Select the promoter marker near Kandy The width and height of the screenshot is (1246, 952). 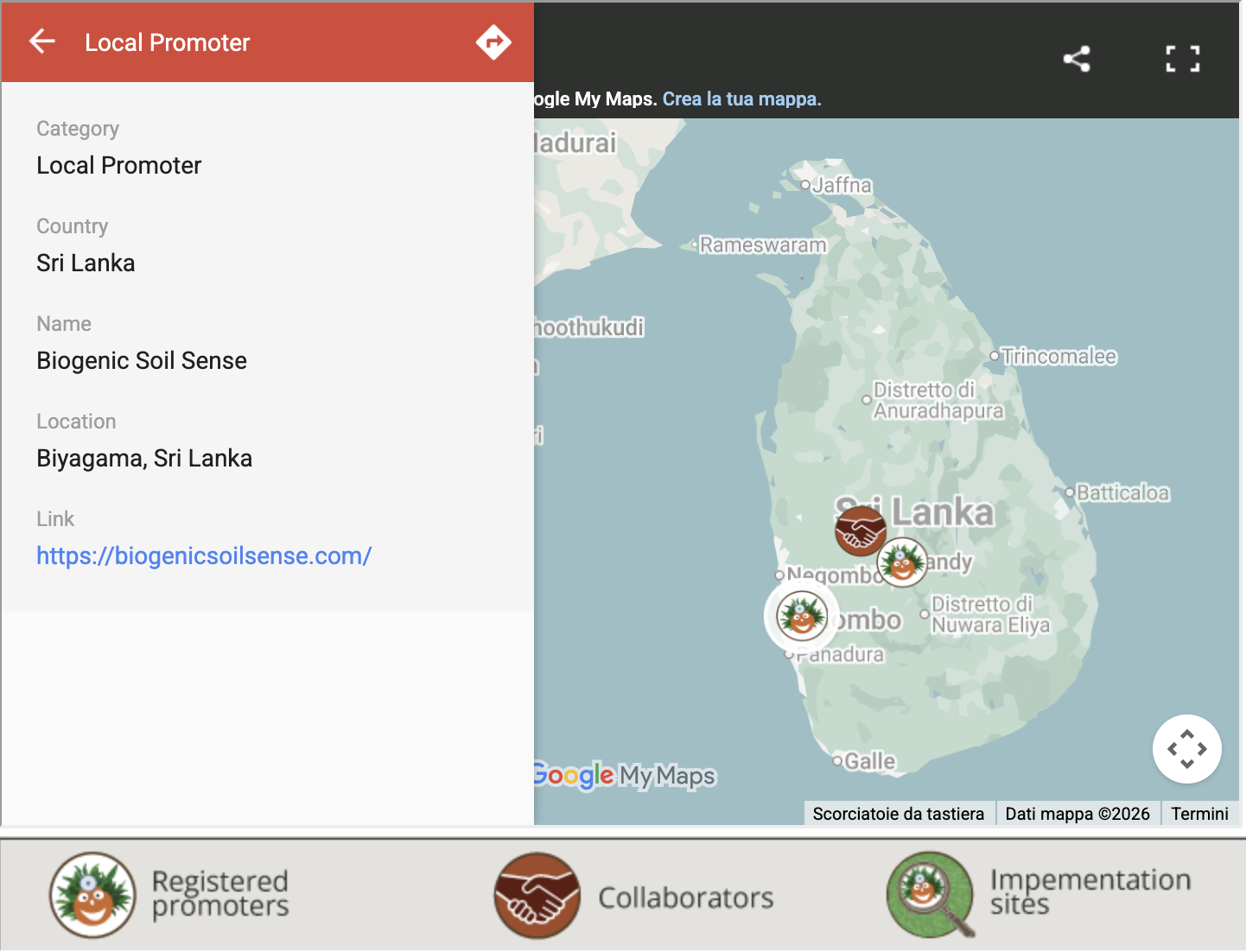point(902,562)
